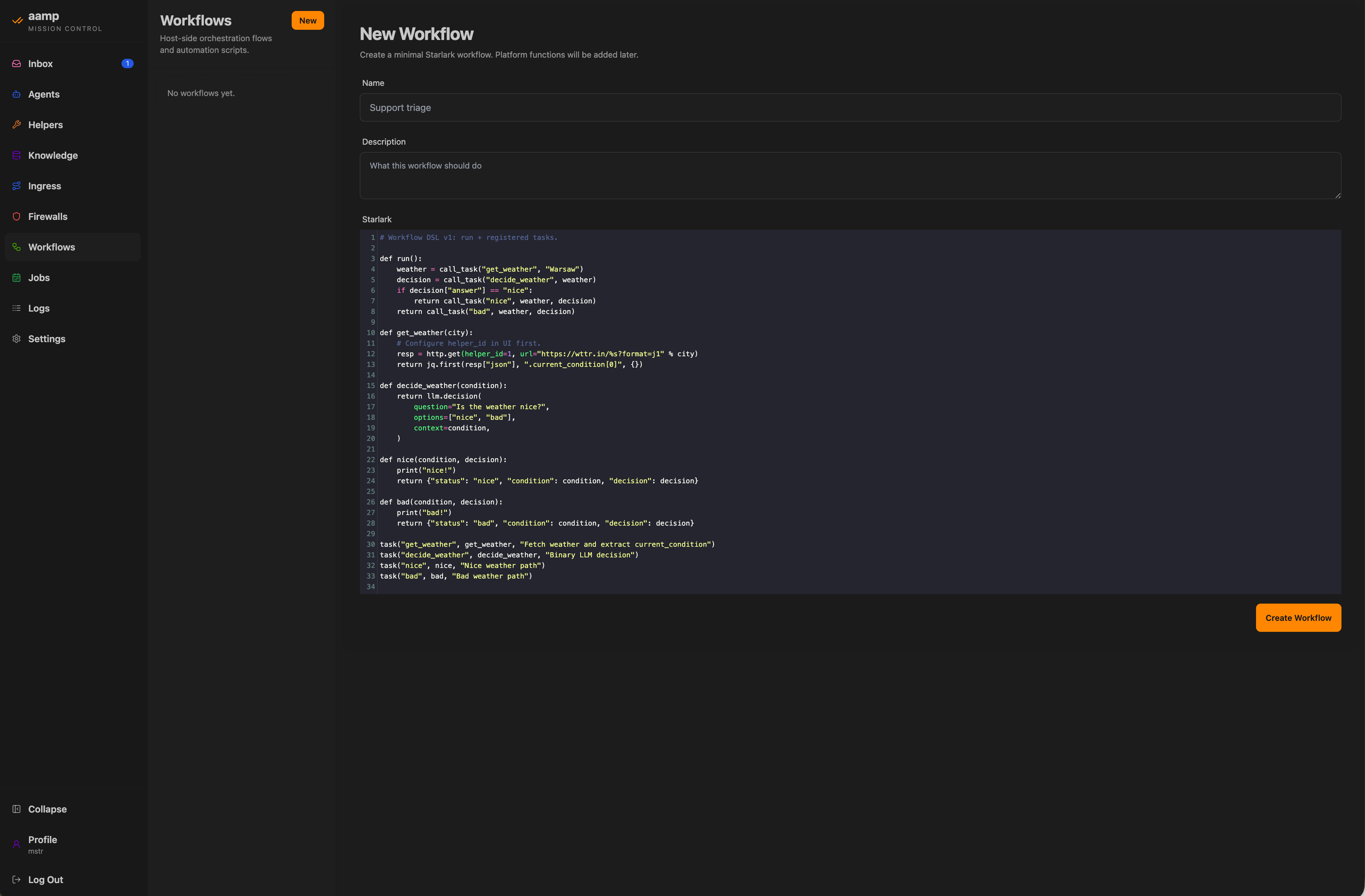Screen dimensions: 1365x896
Task: Open Settings from the sidebar
Action: [73, 339]
